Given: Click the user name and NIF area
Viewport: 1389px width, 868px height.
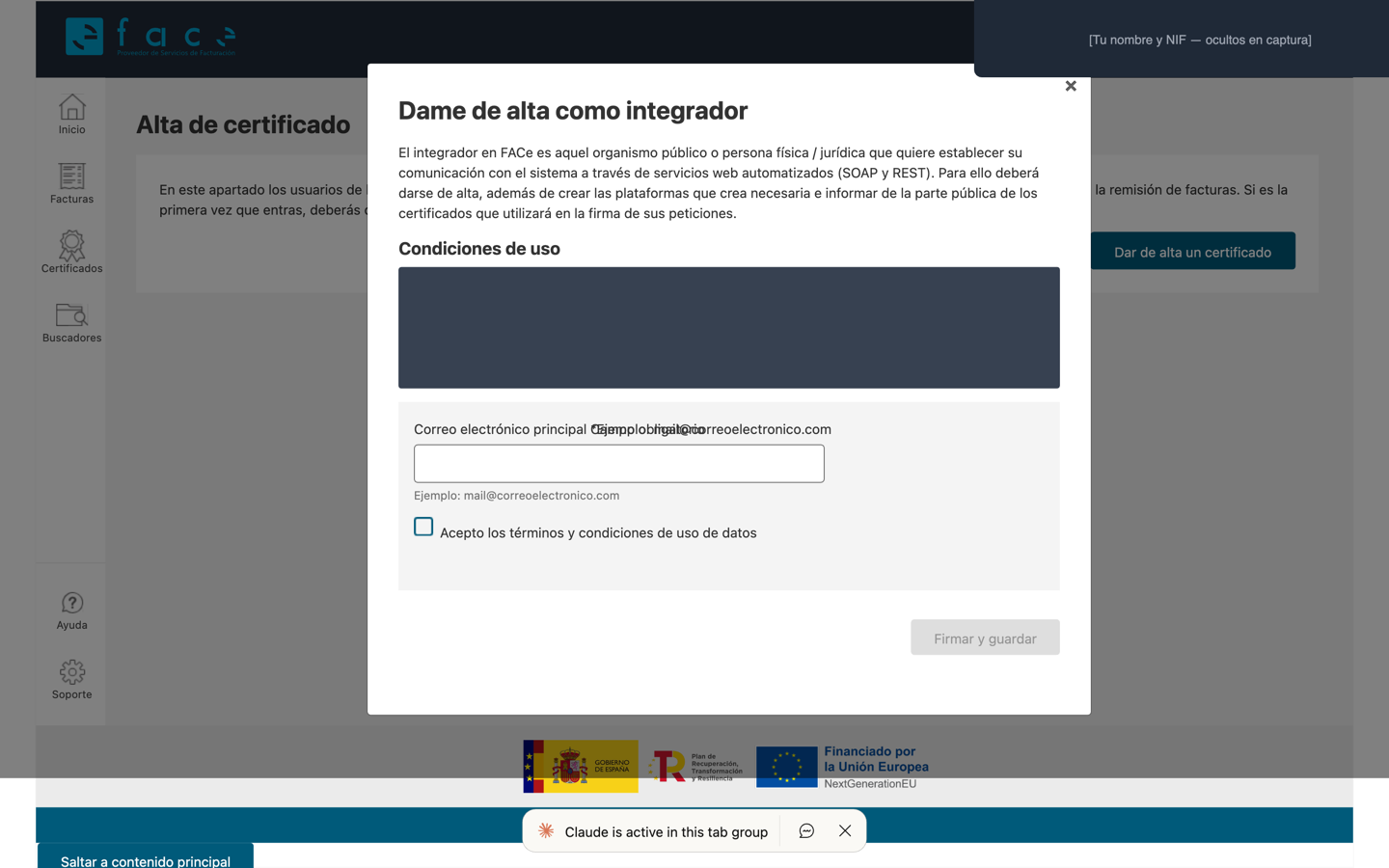Looking at the screenshot, I should tap(1200, 40).
